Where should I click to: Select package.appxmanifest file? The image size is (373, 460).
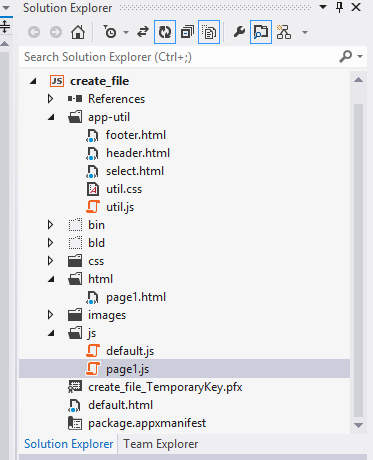pos(147,423)
